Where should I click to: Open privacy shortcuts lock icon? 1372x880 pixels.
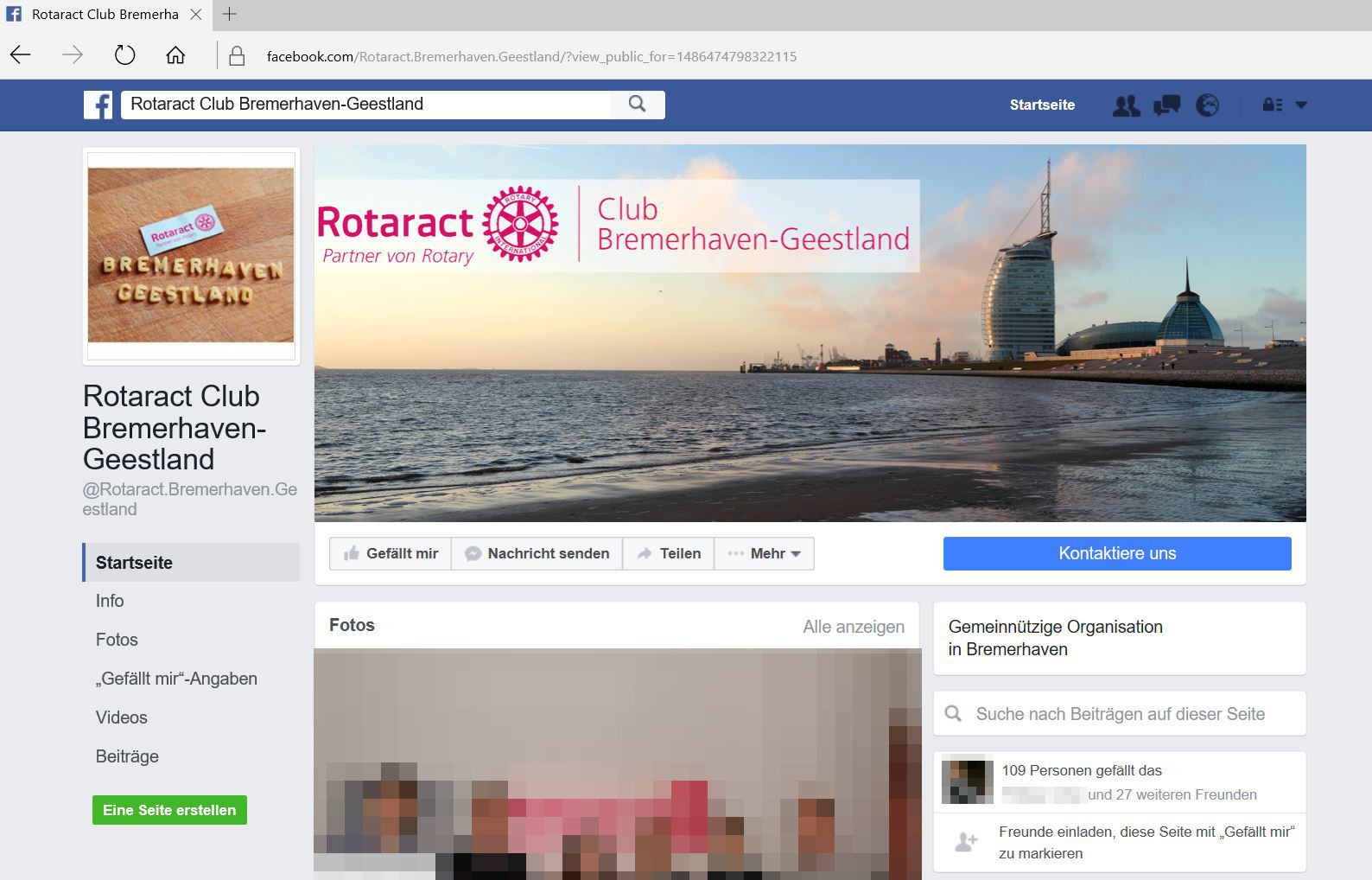coord(1272,105)
